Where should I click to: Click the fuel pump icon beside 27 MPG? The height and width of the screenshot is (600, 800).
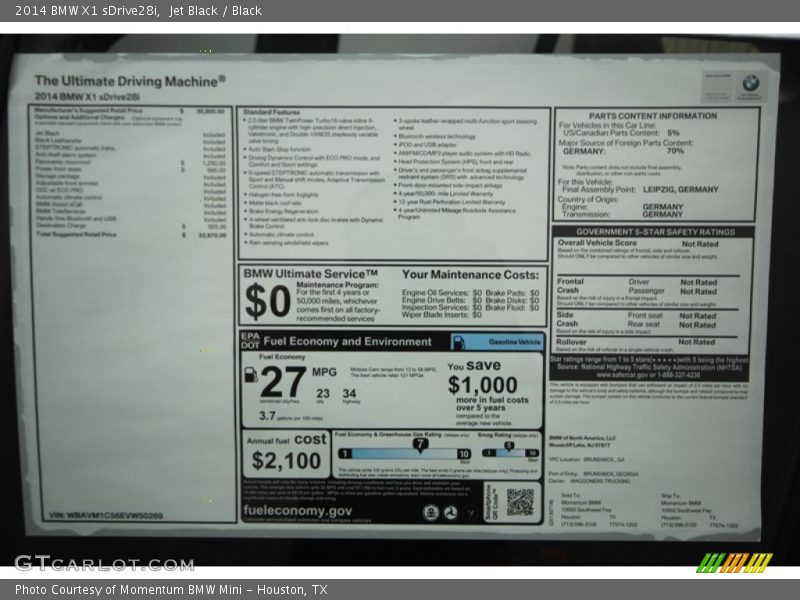(251, 374)
